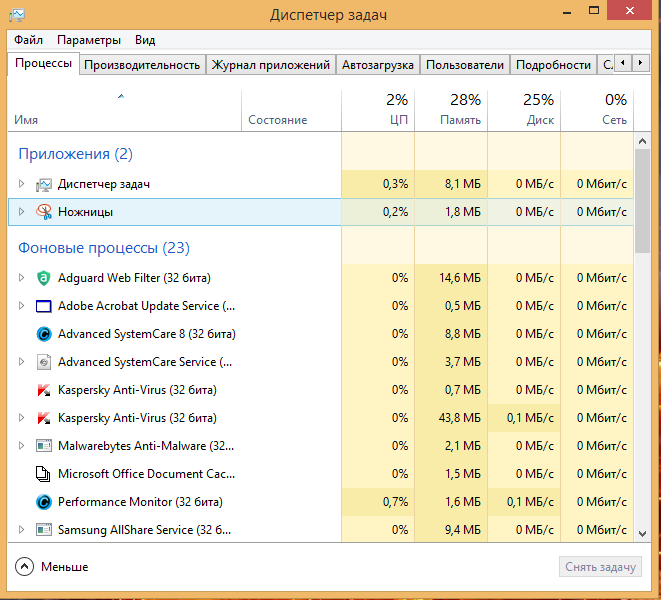Click the 14,6 МБ memory value
The width and height of the screenshot is (661, 600).
point(459,278)
